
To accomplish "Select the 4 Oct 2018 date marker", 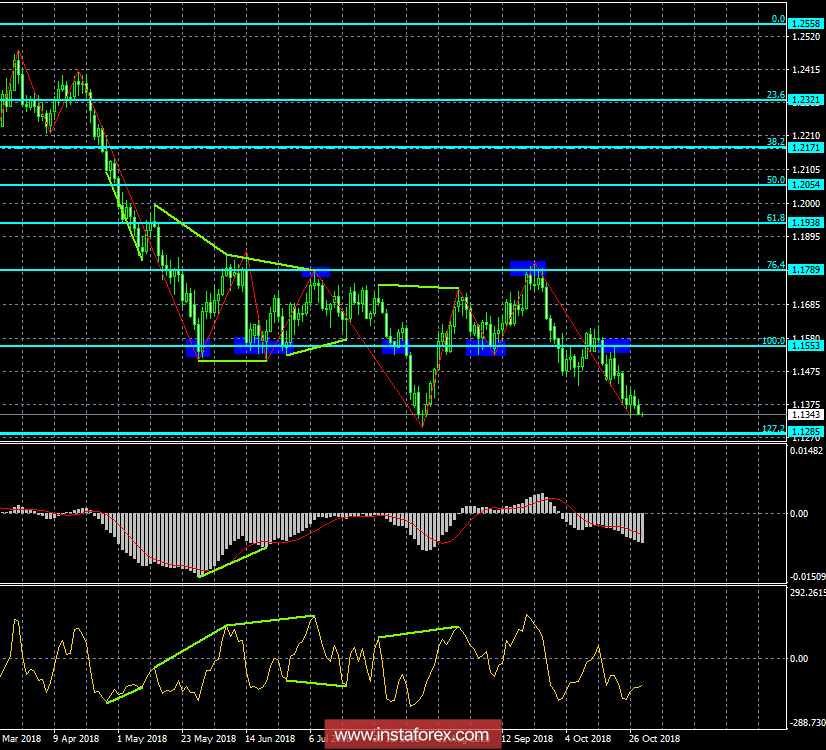I will point(588,739).
